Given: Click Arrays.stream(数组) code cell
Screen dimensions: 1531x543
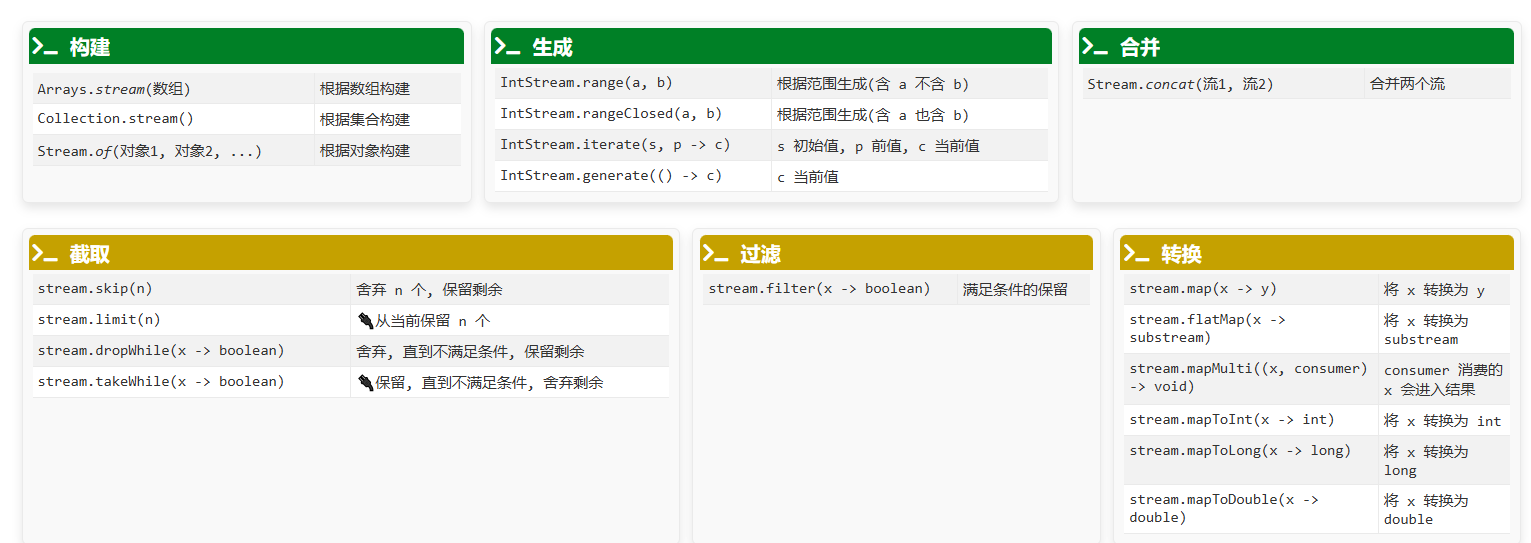Looking at the screenshot, I should pyautogui.click(x=173, y=88).
